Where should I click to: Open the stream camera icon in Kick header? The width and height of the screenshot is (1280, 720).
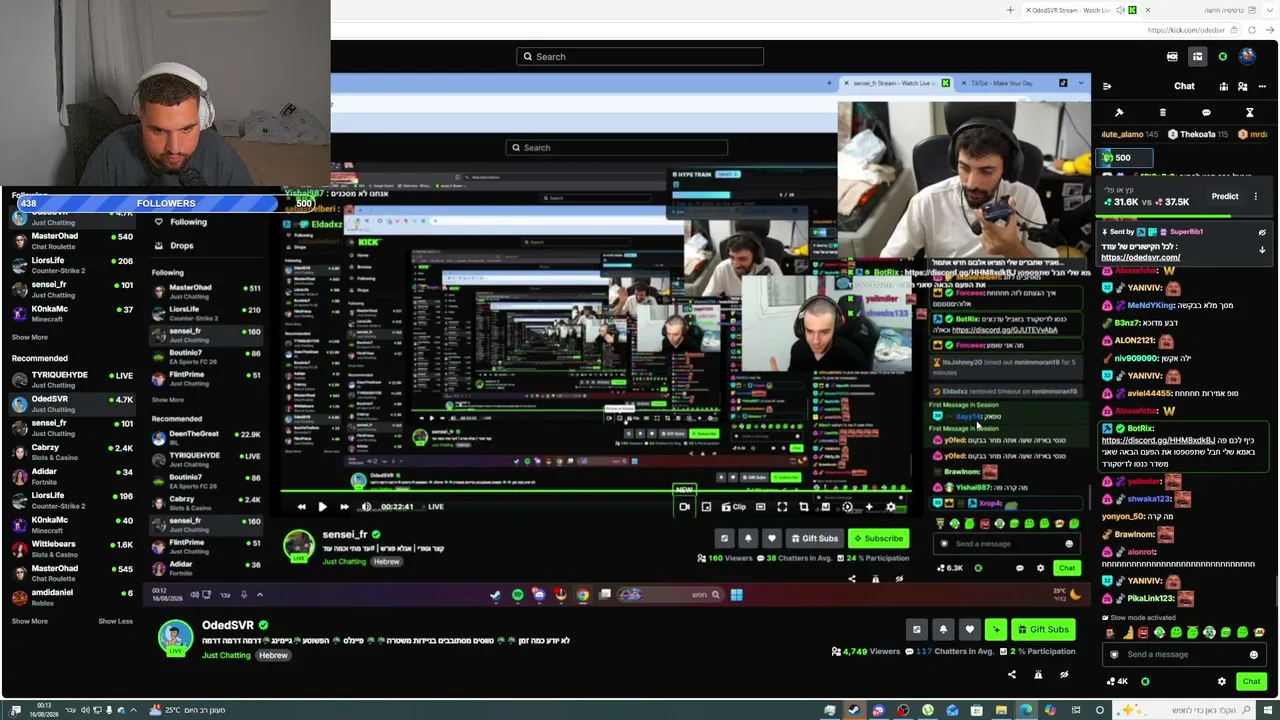pos(1172,57)
